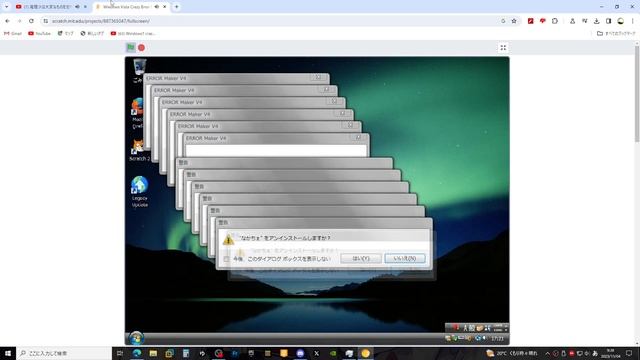
Task: Click the warning triangle icon in the dialog
Action: click(229, 240)
